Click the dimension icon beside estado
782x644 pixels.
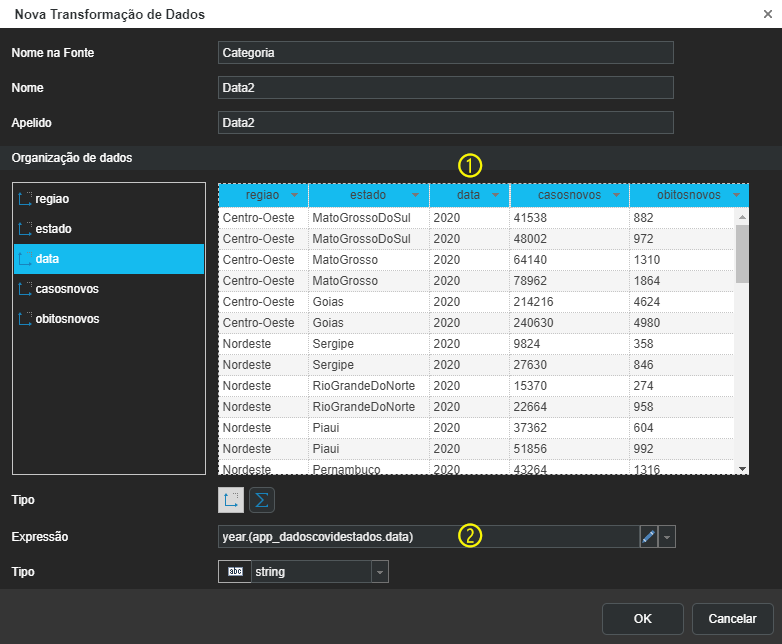[x=25, y=228]
